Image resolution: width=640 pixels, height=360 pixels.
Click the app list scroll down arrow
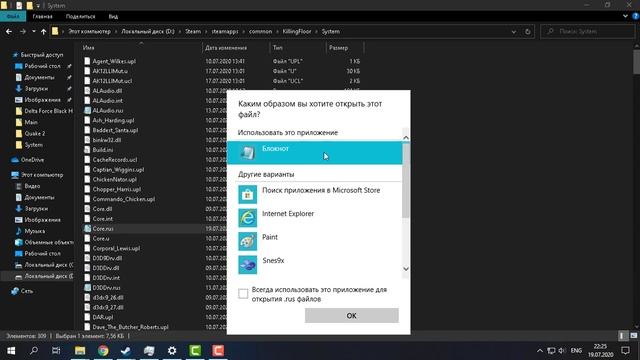point(406,269)
